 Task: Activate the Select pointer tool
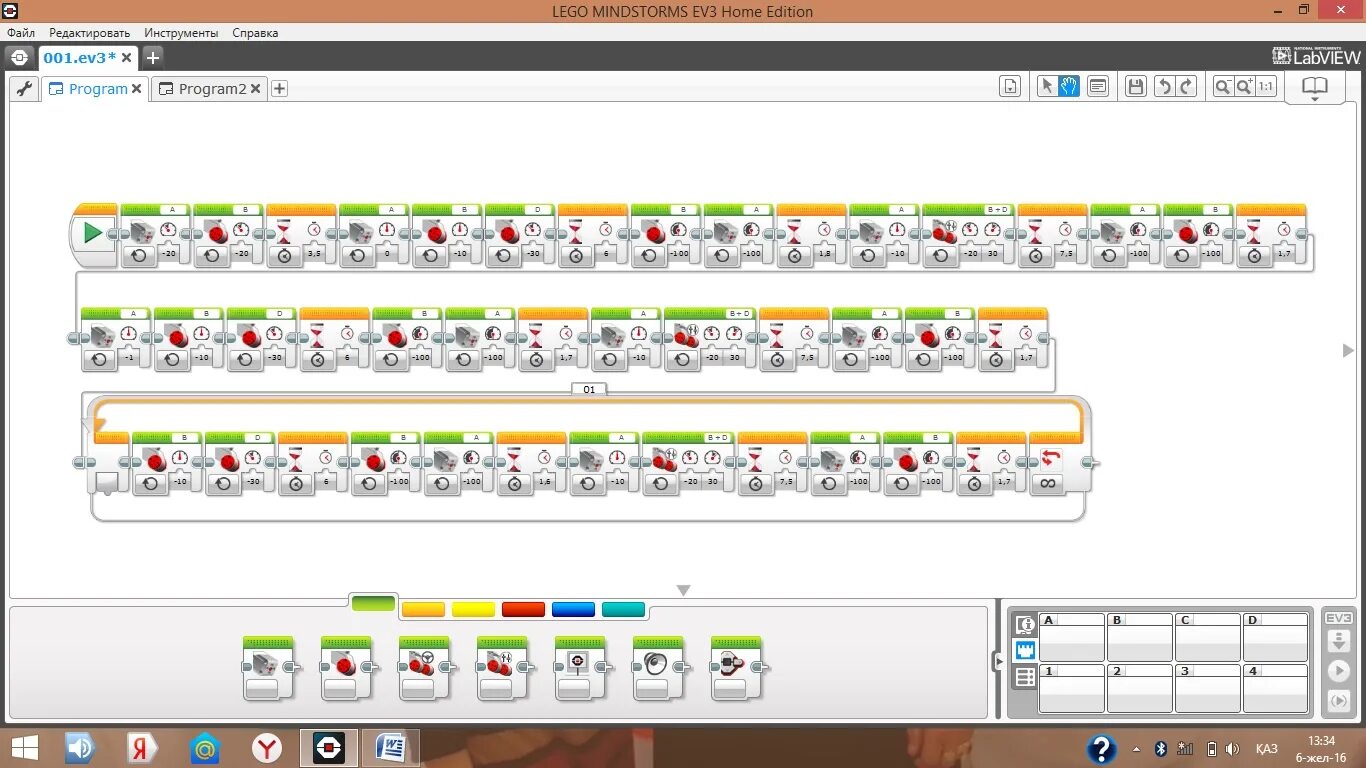[1047, 87]
